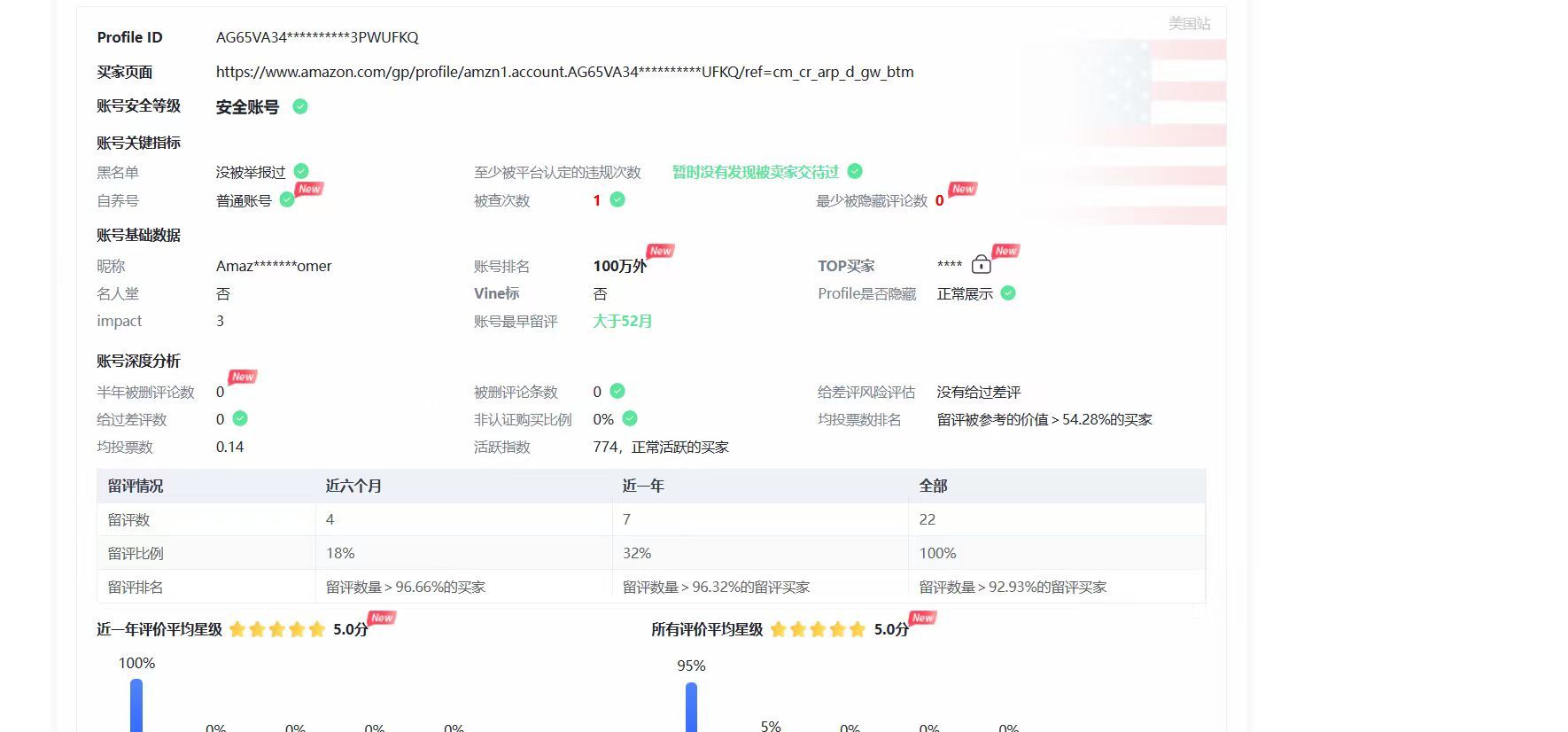The image size is (1568, 732).
Task: Click green check beside 被删评论条数 value
Action: pos(617,391)
